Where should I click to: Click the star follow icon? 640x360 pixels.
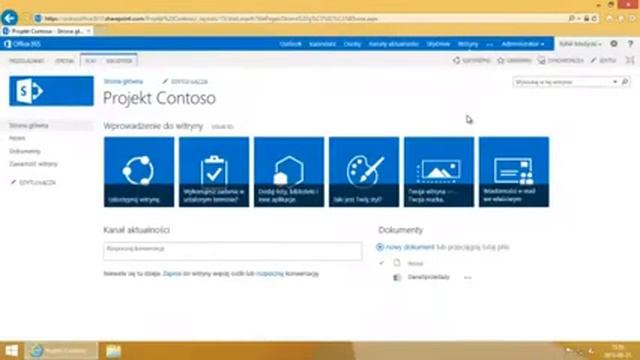click(x=501, y=60)
